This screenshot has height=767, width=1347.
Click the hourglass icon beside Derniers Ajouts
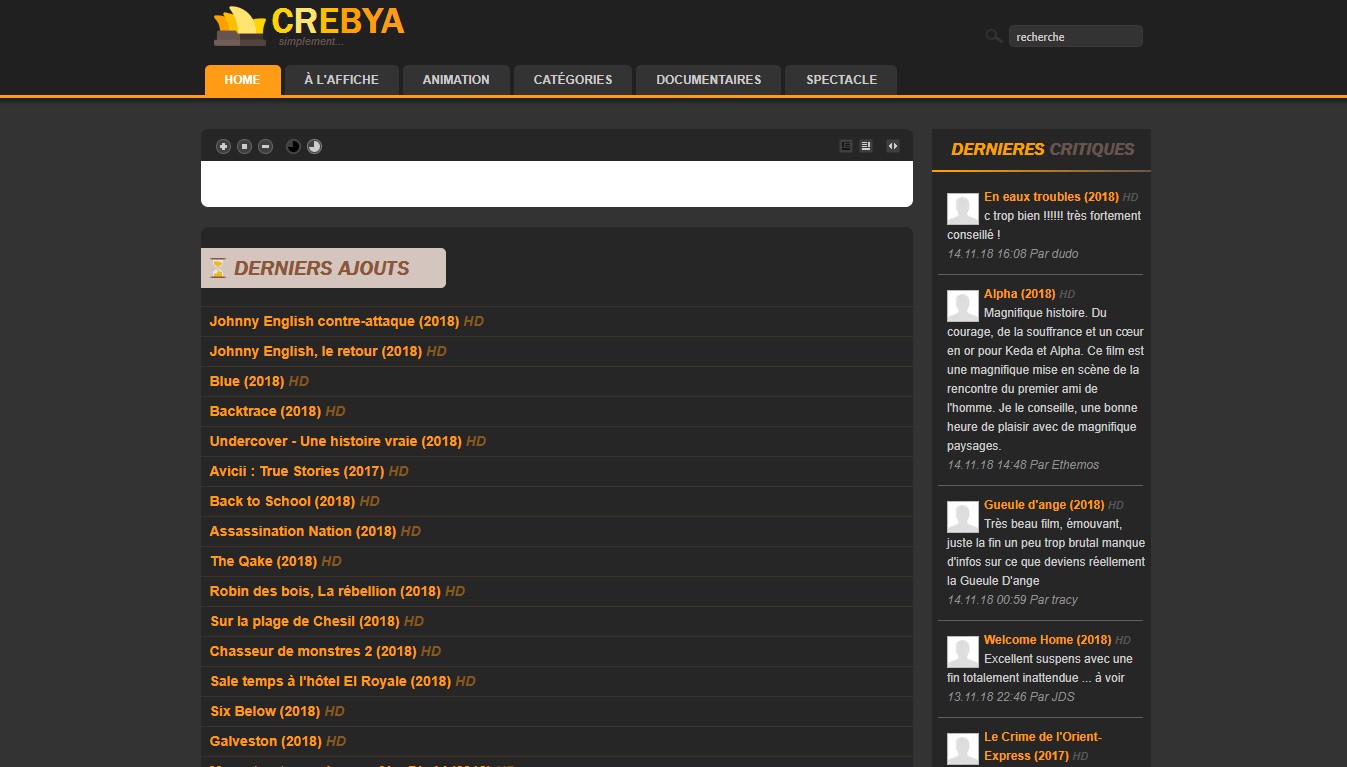(219, 267)
